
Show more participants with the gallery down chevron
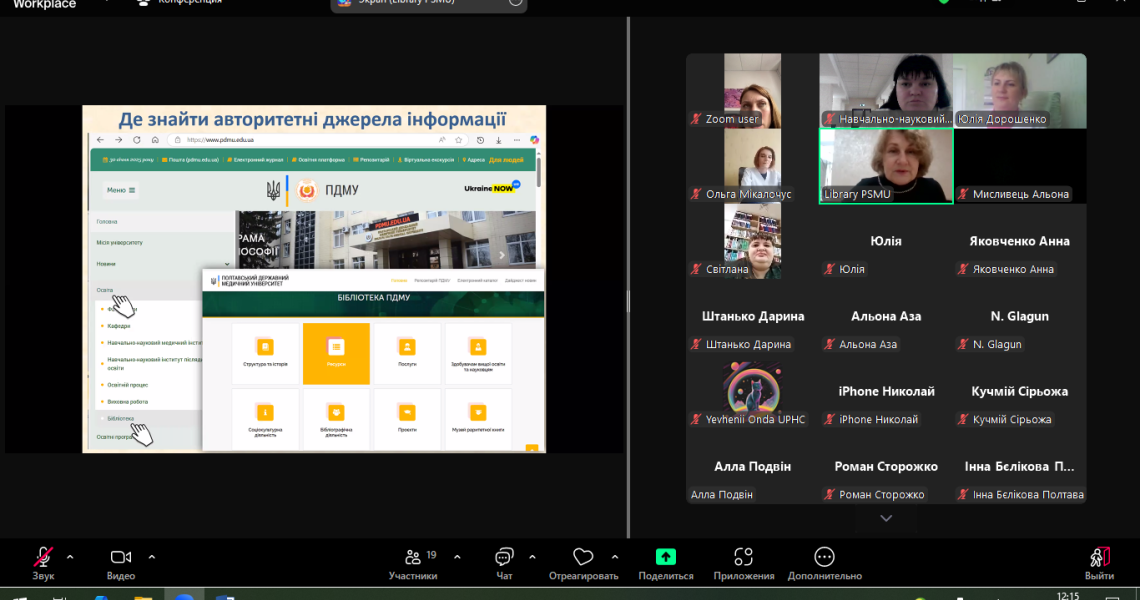[886, 519]
